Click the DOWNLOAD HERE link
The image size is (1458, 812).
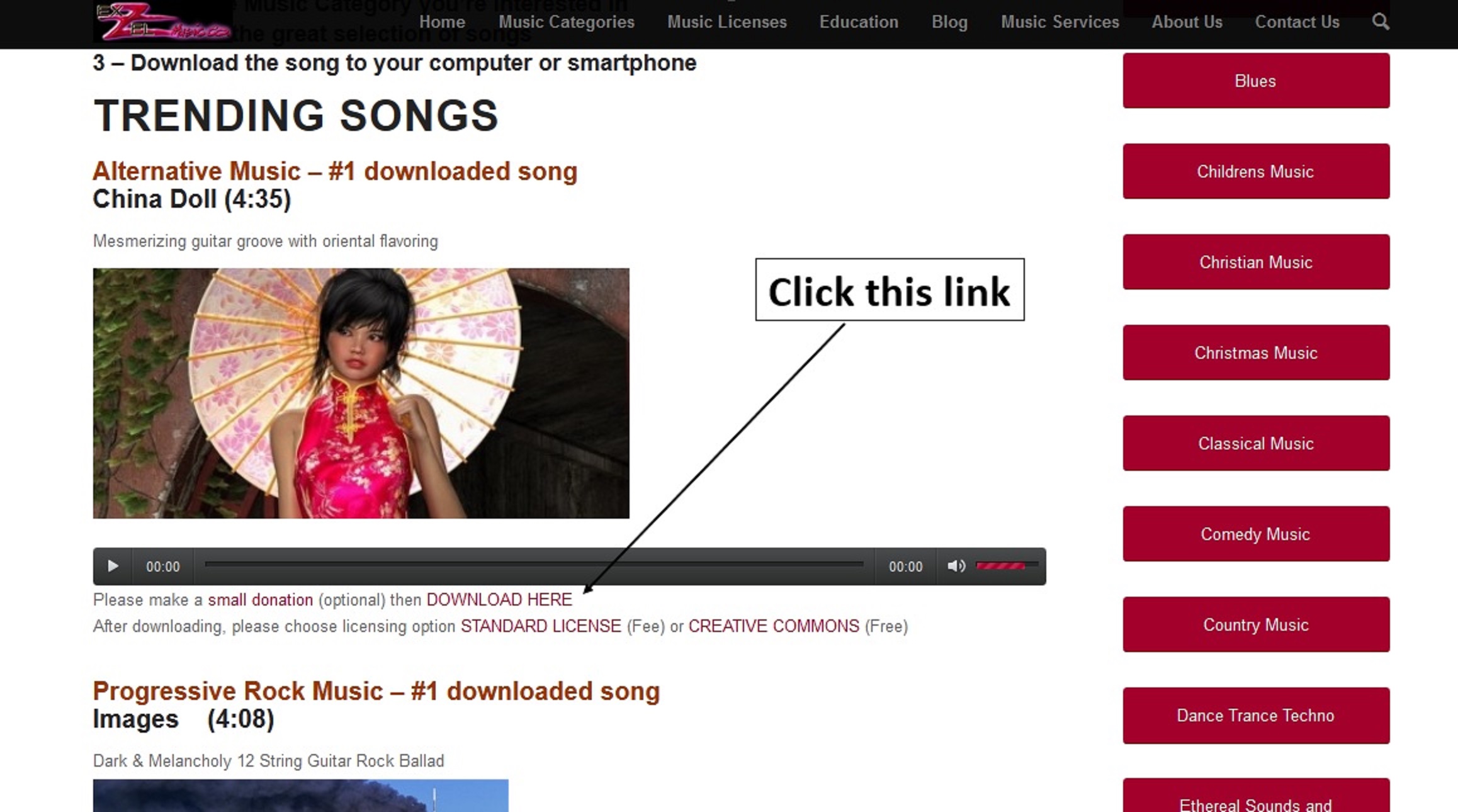499,599
